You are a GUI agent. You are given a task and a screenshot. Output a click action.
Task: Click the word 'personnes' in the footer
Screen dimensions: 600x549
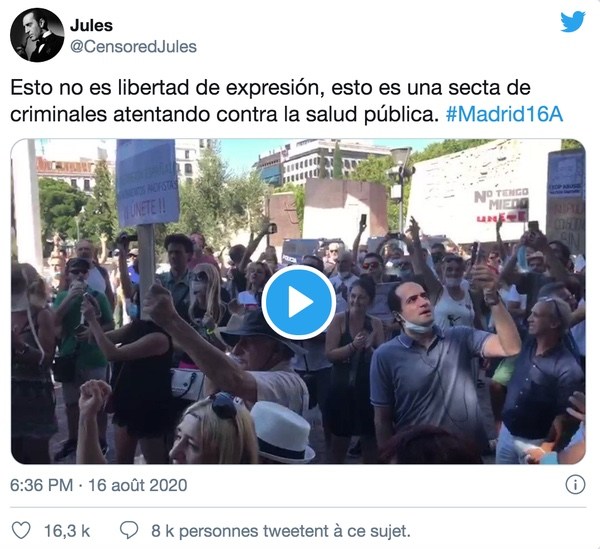[x=218, y=531]
